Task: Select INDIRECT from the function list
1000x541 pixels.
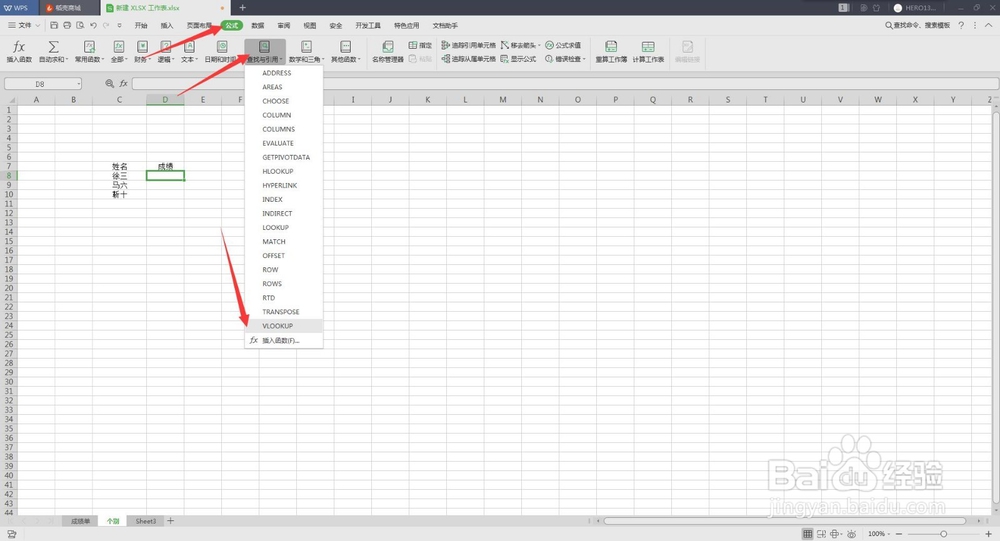Action: 284,214
